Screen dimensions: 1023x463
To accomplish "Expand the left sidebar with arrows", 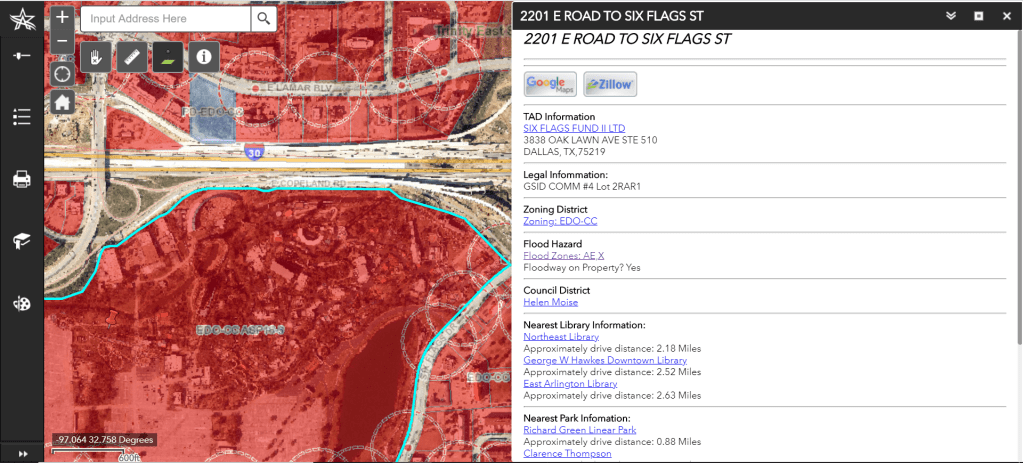I will click(21, 454).
